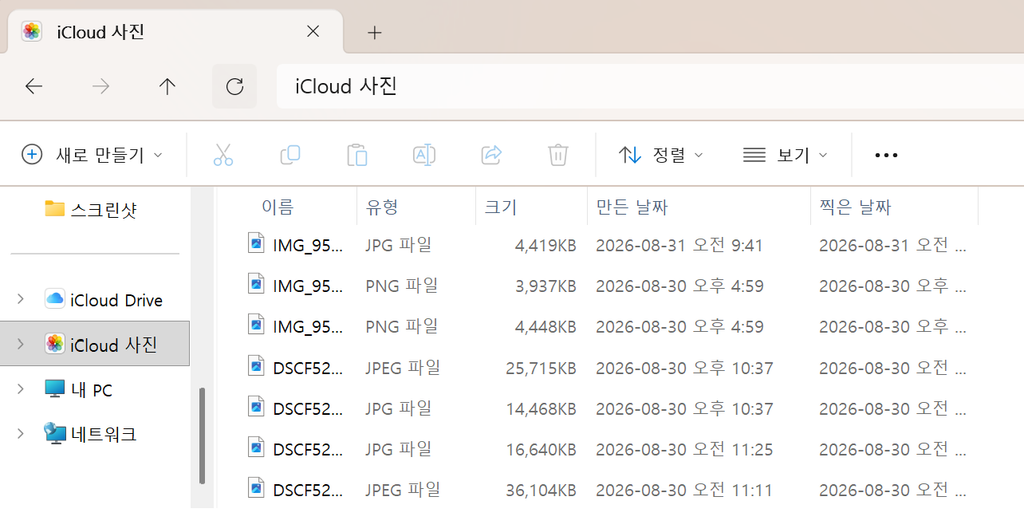Viewport: 1024px width, 509px height.
Task: Click the Copy icon in toolbar
Action: [290, 155]
